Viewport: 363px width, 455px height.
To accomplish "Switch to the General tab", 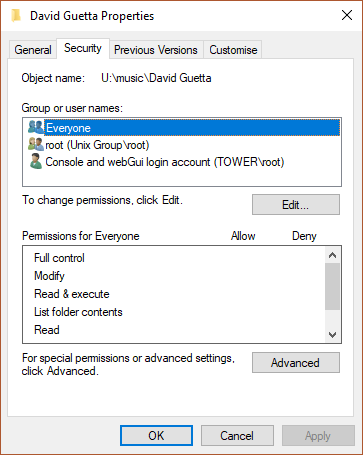I will click(x=33, y=50).
